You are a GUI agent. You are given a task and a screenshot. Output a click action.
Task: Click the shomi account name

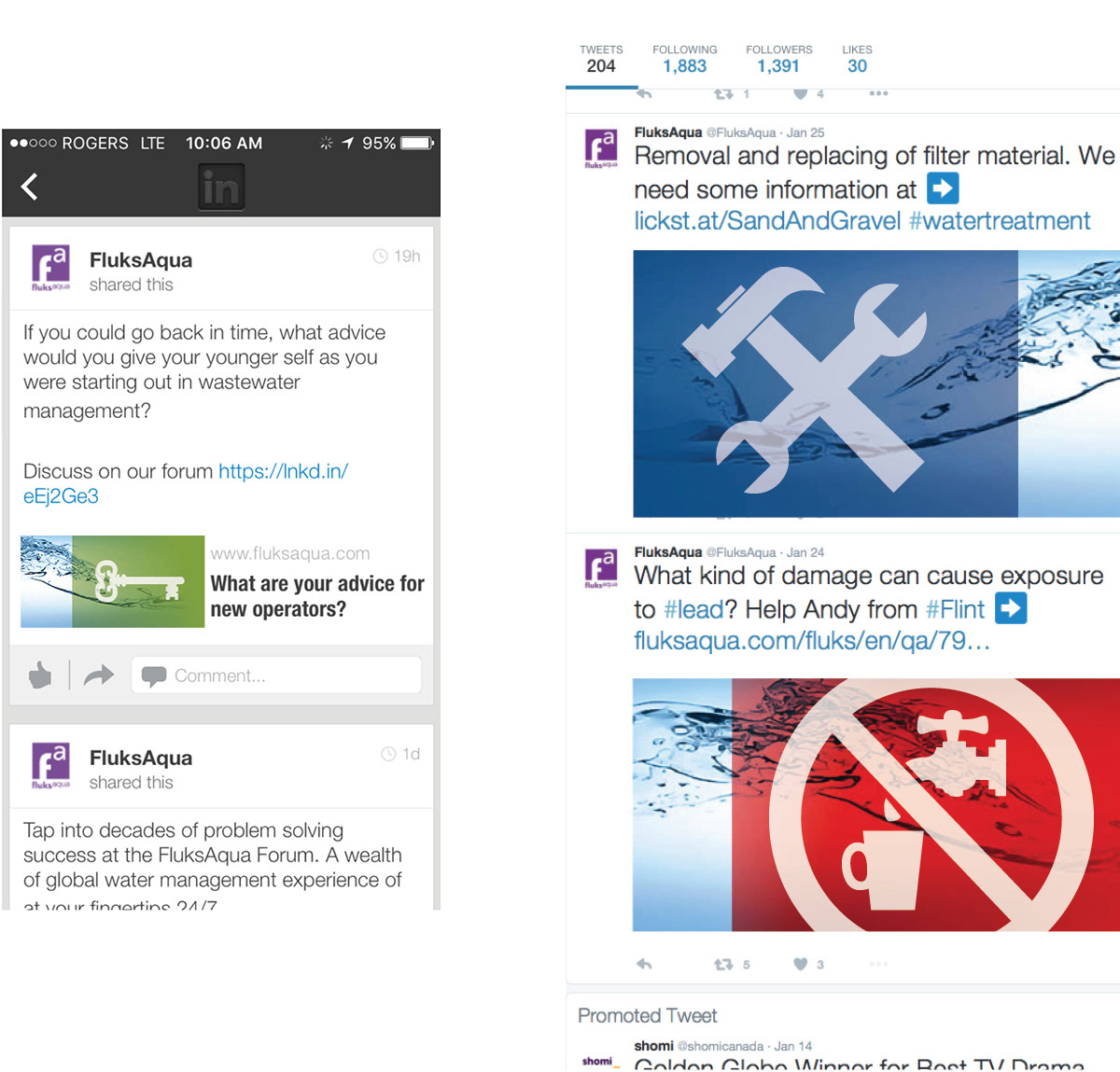pos(653,1046)
